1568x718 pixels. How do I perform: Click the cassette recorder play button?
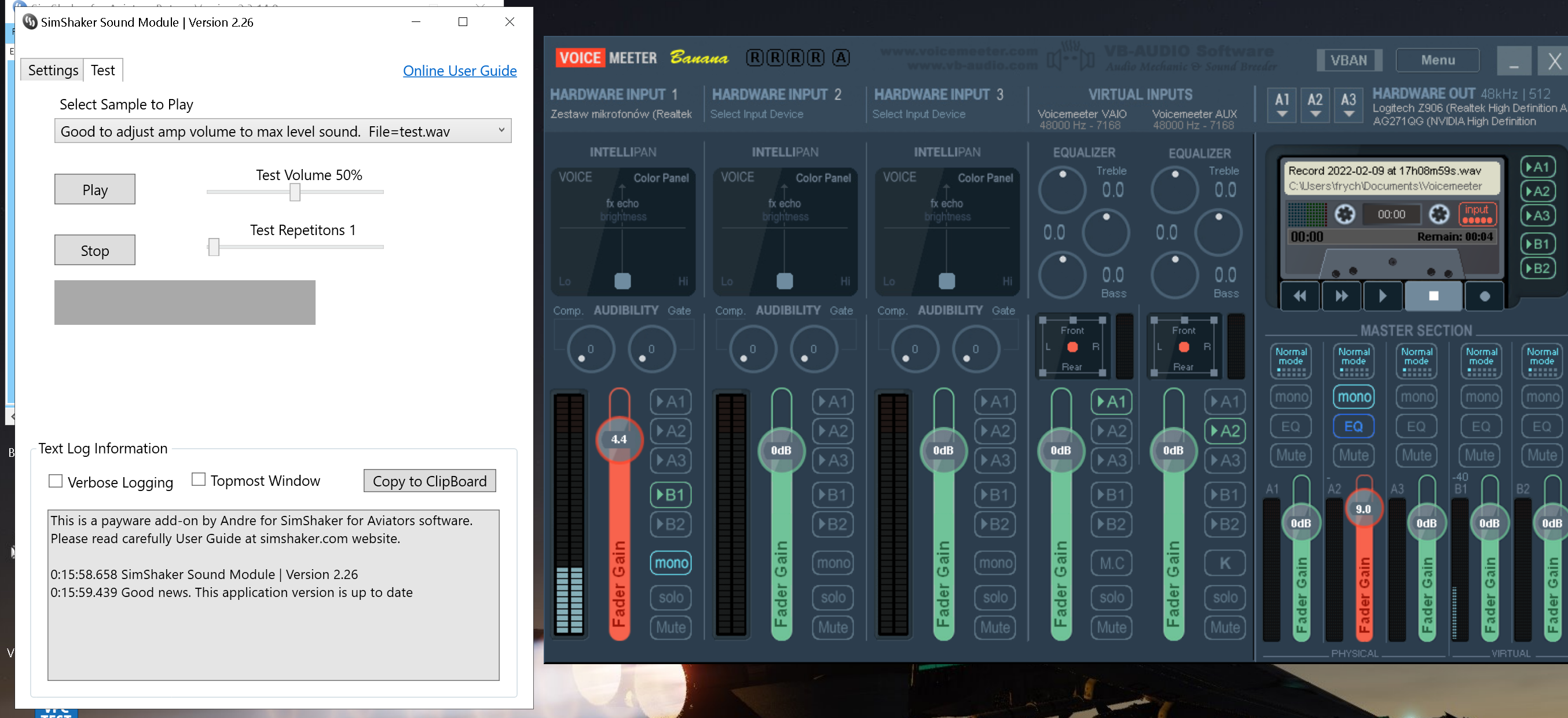tap(1382, 296)
